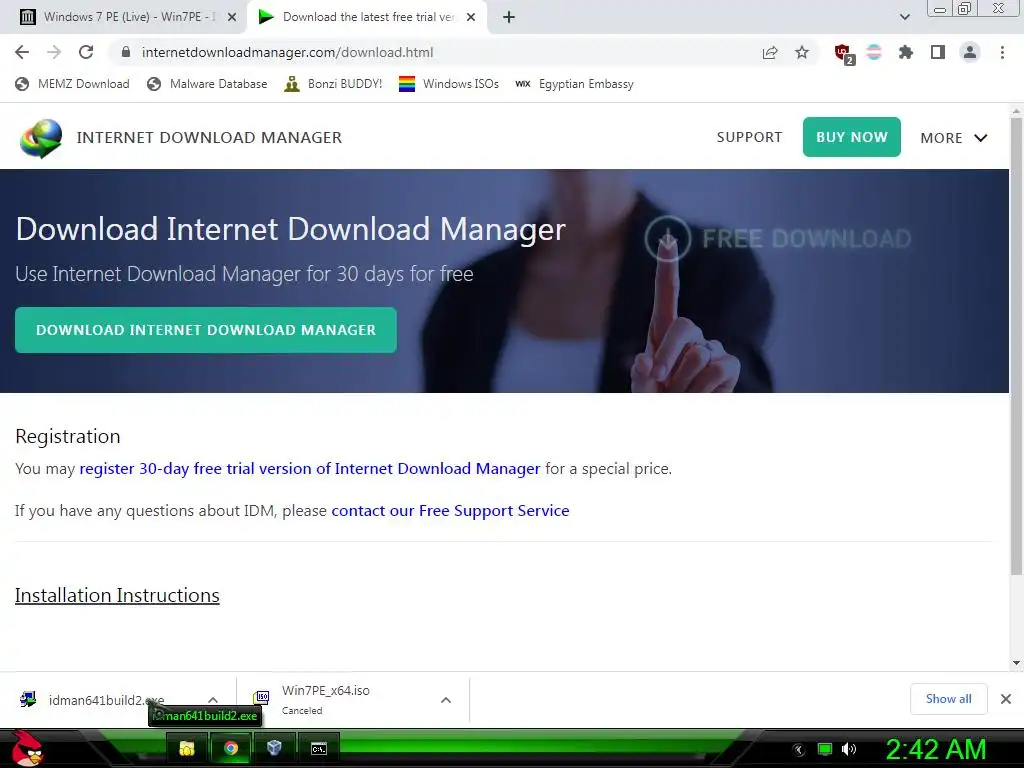Close the downloads shelf

point(1006,699)
